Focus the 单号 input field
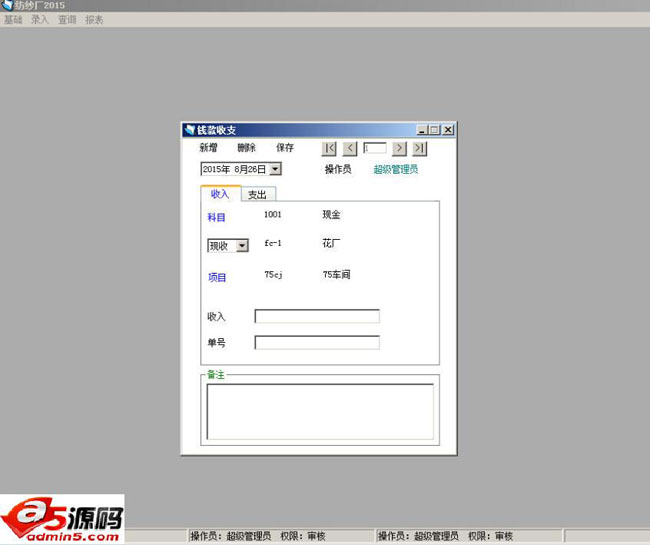Image resolution: width=650 pixels, height=545 pixels. 317,342
